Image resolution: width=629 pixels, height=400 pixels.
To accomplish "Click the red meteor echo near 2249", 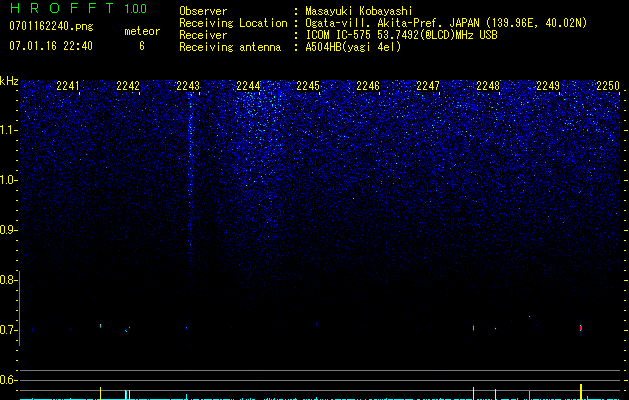I will click(x=580, y=328).
